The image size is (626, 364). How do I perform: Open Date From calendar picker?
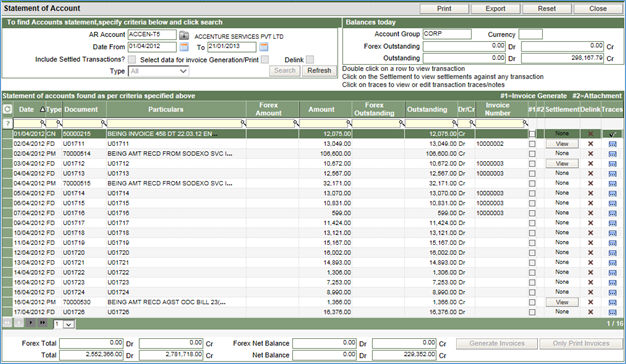coord(184,47)
